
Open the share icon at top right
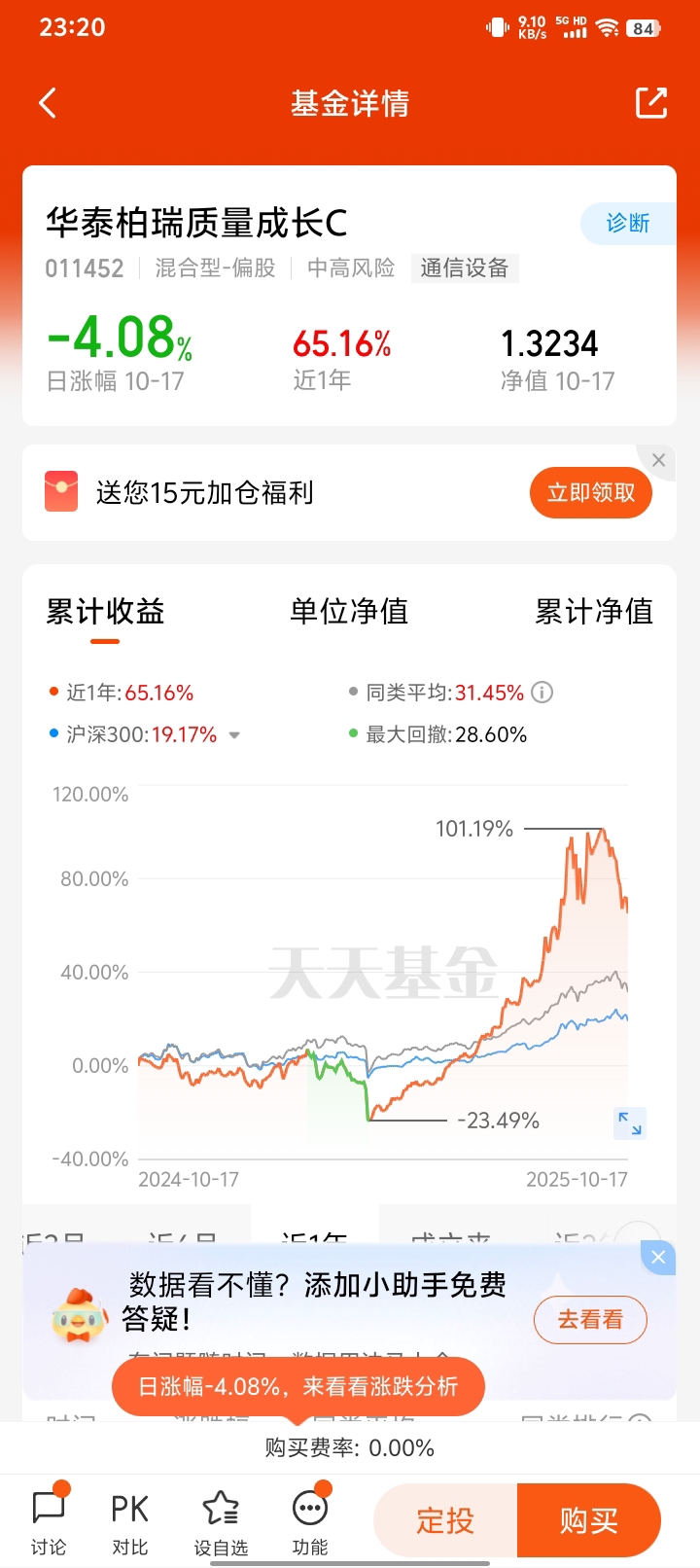[x=651, y=103]
